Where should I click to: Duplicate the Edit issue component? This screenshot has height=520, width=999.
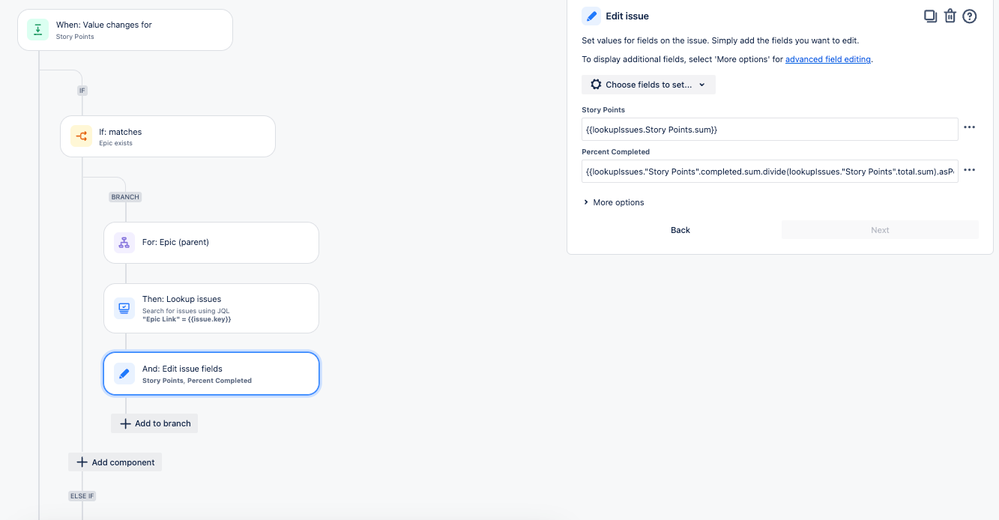click(930, 16)
